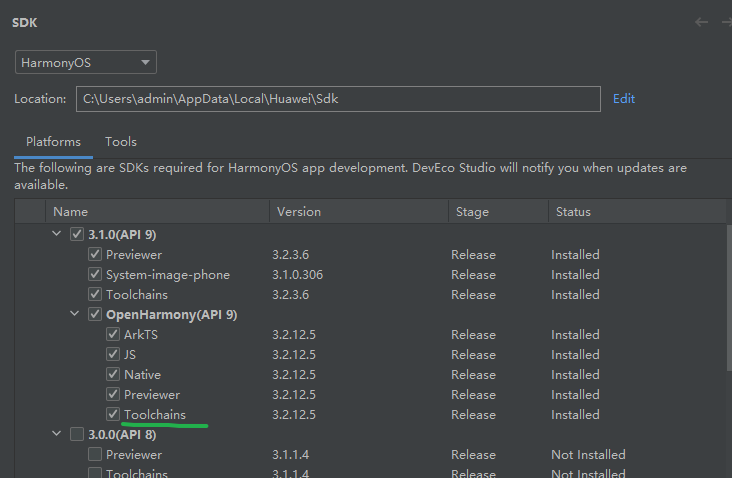Click the SDK list vertical scrollbar

(729, 299)
